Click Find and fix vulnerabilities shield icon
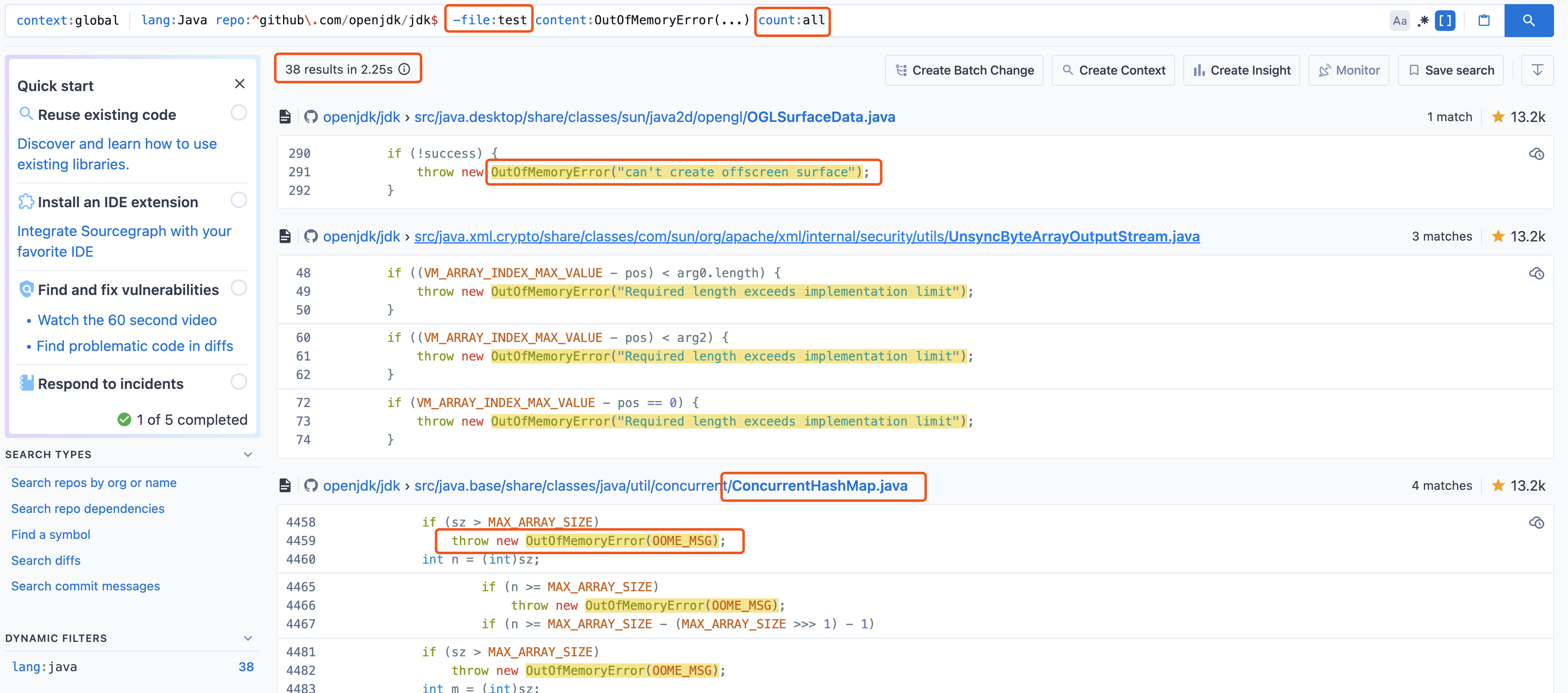The width and height of the screenshot is (1568, 693). coord(26,289)
